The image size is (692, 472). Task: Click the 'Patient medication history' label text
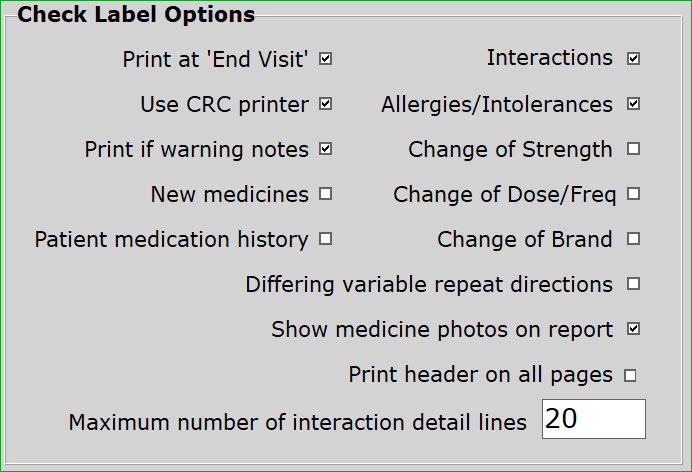coord(171,239)
